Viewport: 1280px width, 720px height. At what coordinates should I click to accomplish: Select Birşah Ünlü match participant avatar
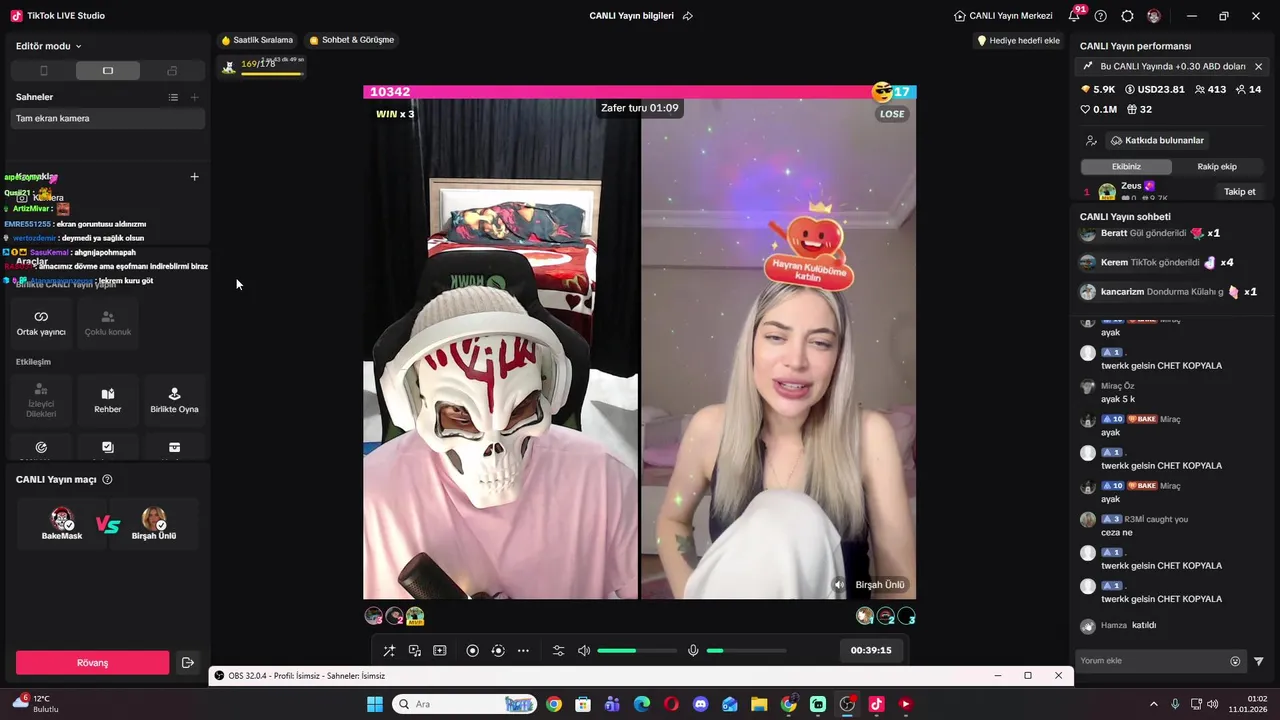[154, 520]
